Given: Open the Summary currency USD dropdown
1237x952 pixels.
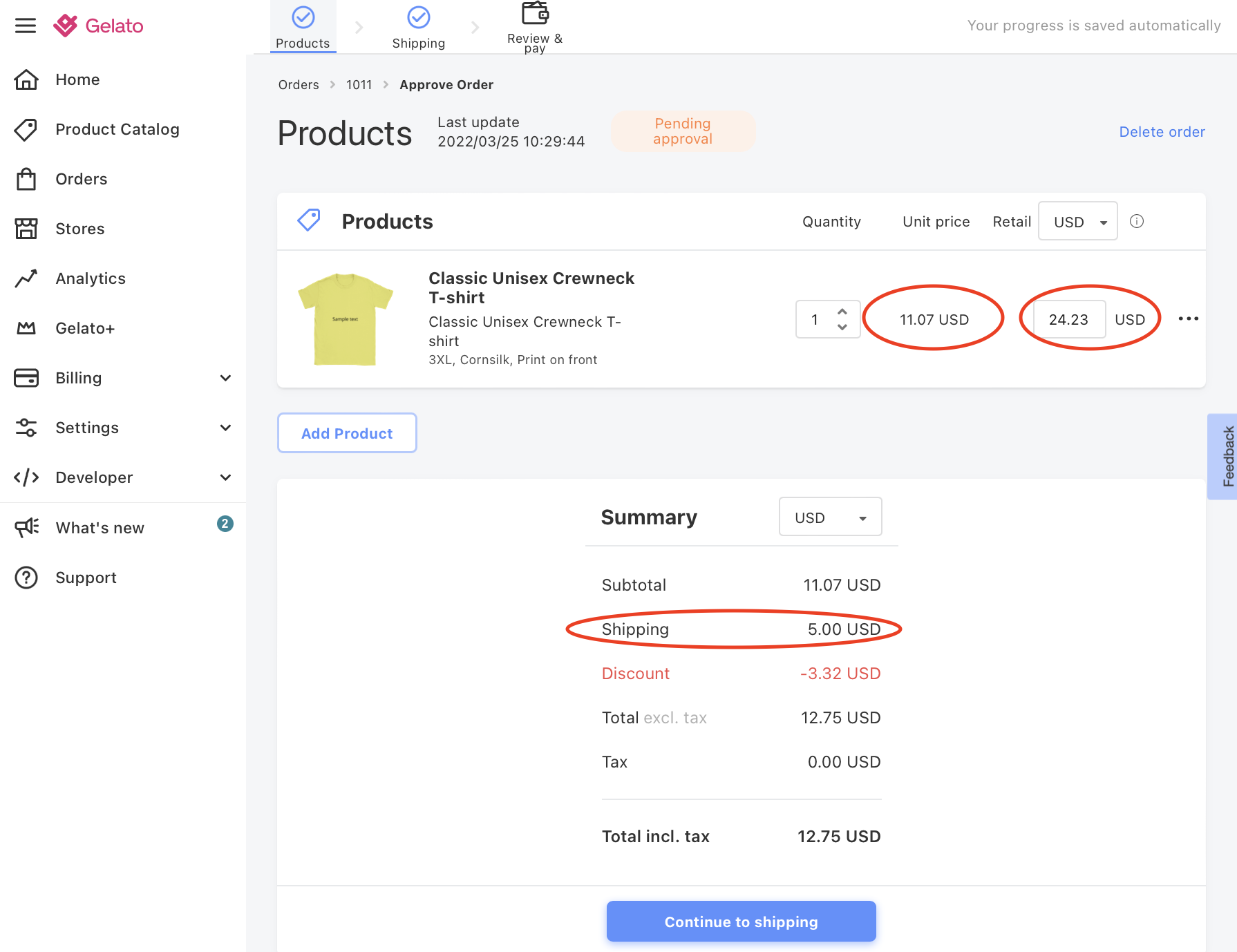Looking at the screenshot, I should [x=831, y=517].
